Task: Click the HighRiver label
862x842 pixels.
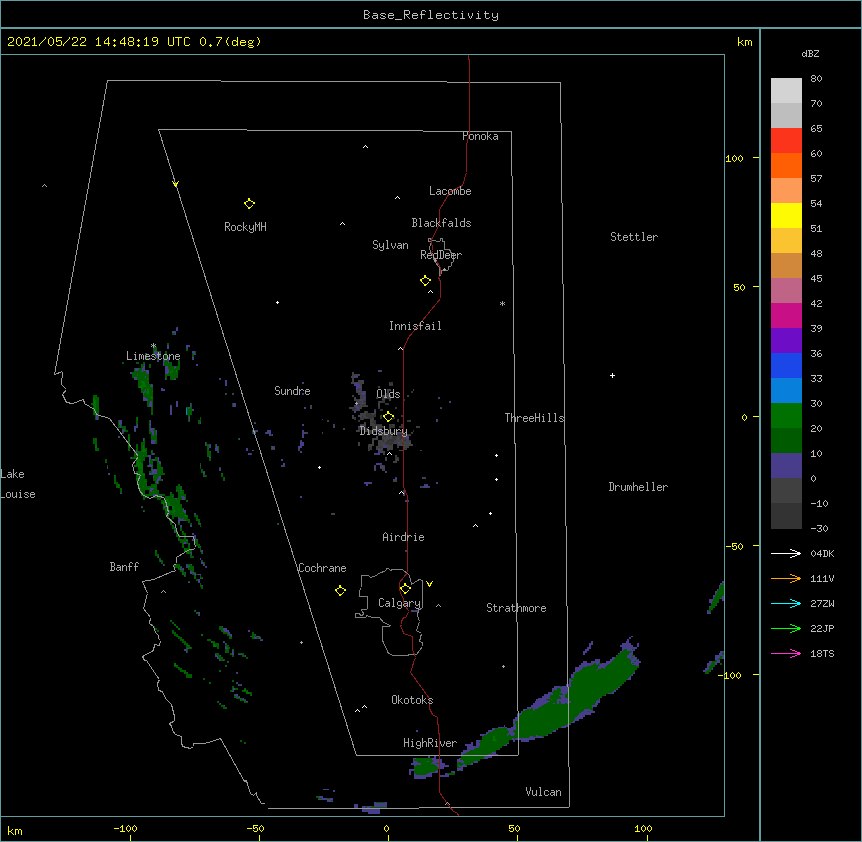Action: click(x=430, y=743)
